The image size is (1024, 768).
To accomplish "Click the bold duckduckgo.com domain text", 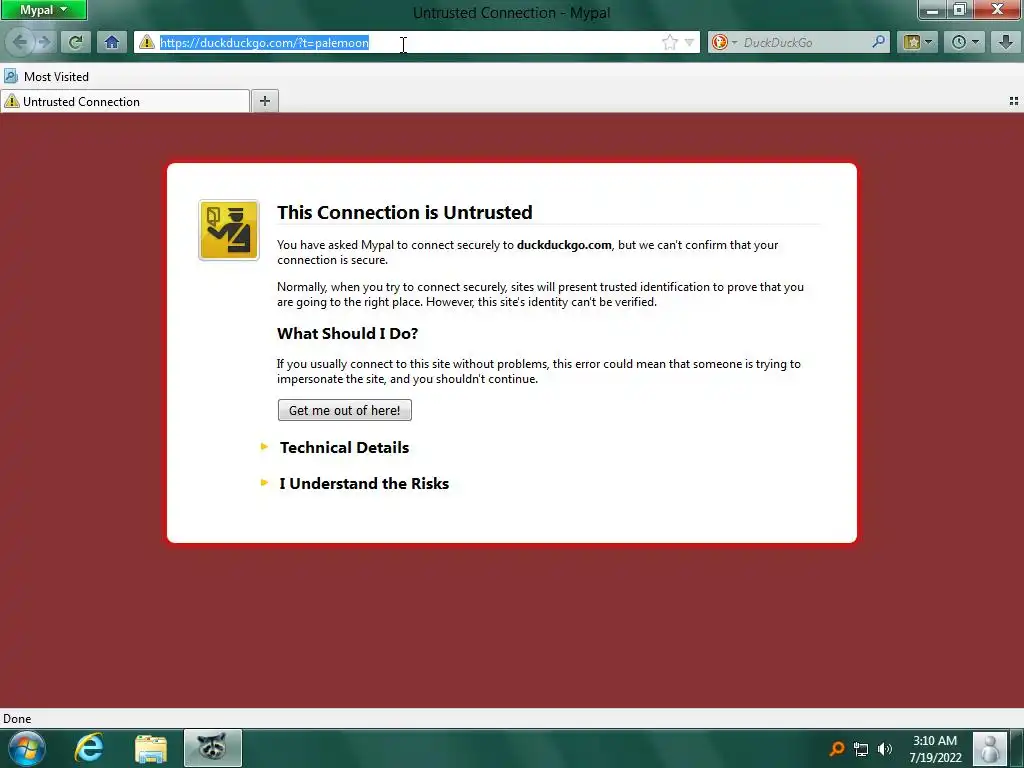I will coord(564,245).
